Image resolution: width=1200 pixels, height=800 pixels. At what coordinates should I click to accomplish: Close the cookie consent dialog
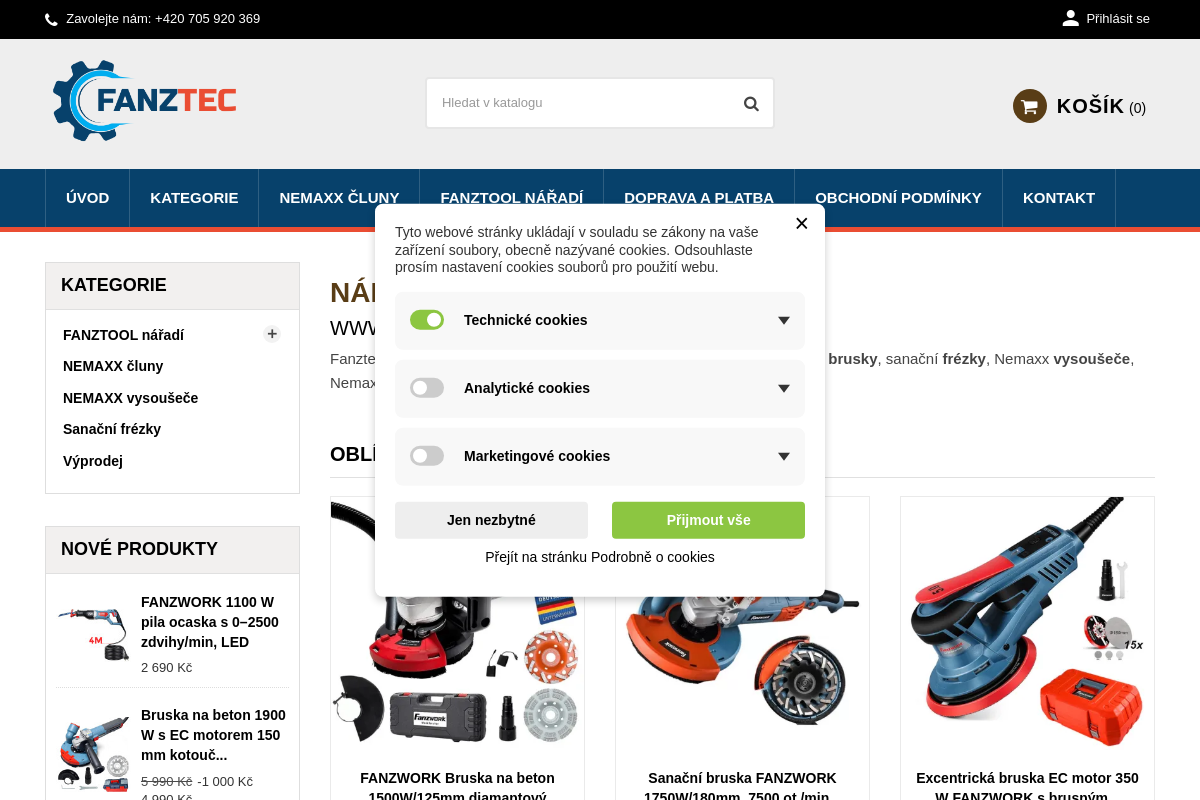point(801,223)
